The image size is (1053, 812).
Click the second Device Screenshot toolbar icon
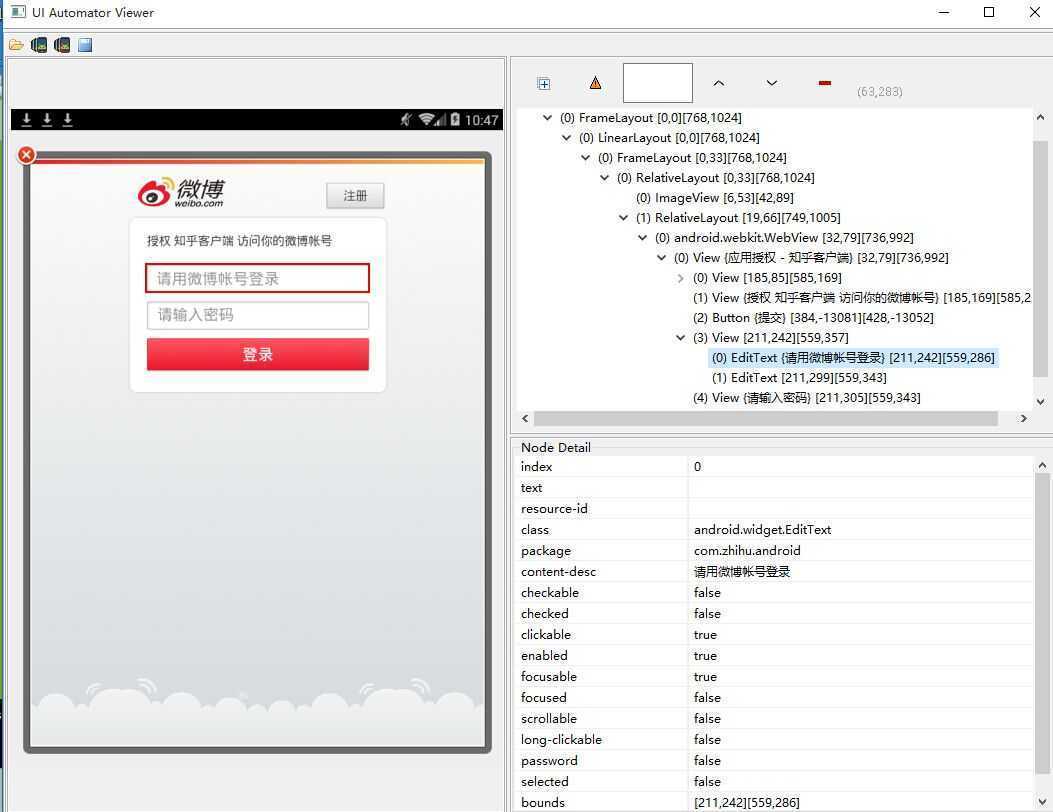pos(62,45)
